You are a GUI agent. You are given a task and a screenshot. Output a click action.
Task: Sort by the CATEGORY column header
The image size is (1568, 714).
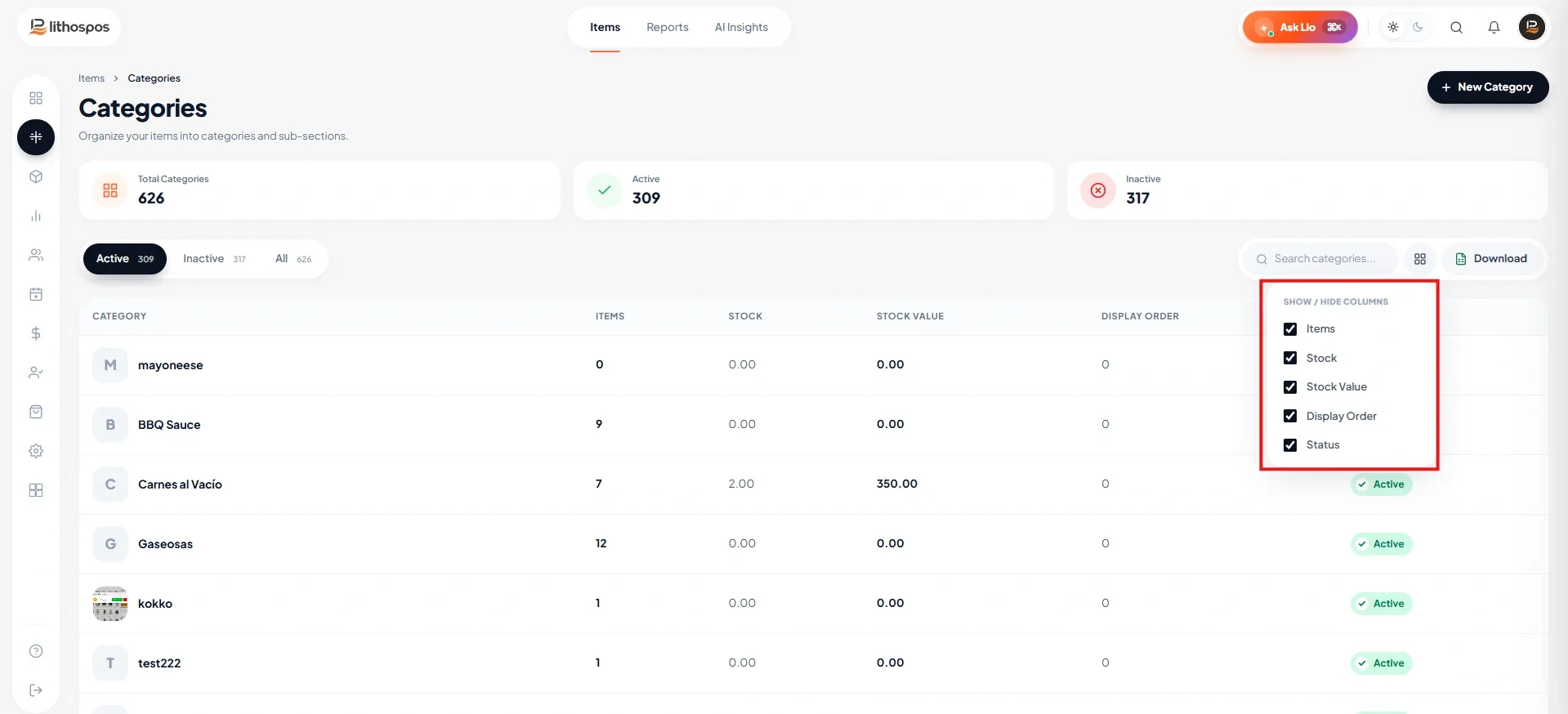(119, 316)
